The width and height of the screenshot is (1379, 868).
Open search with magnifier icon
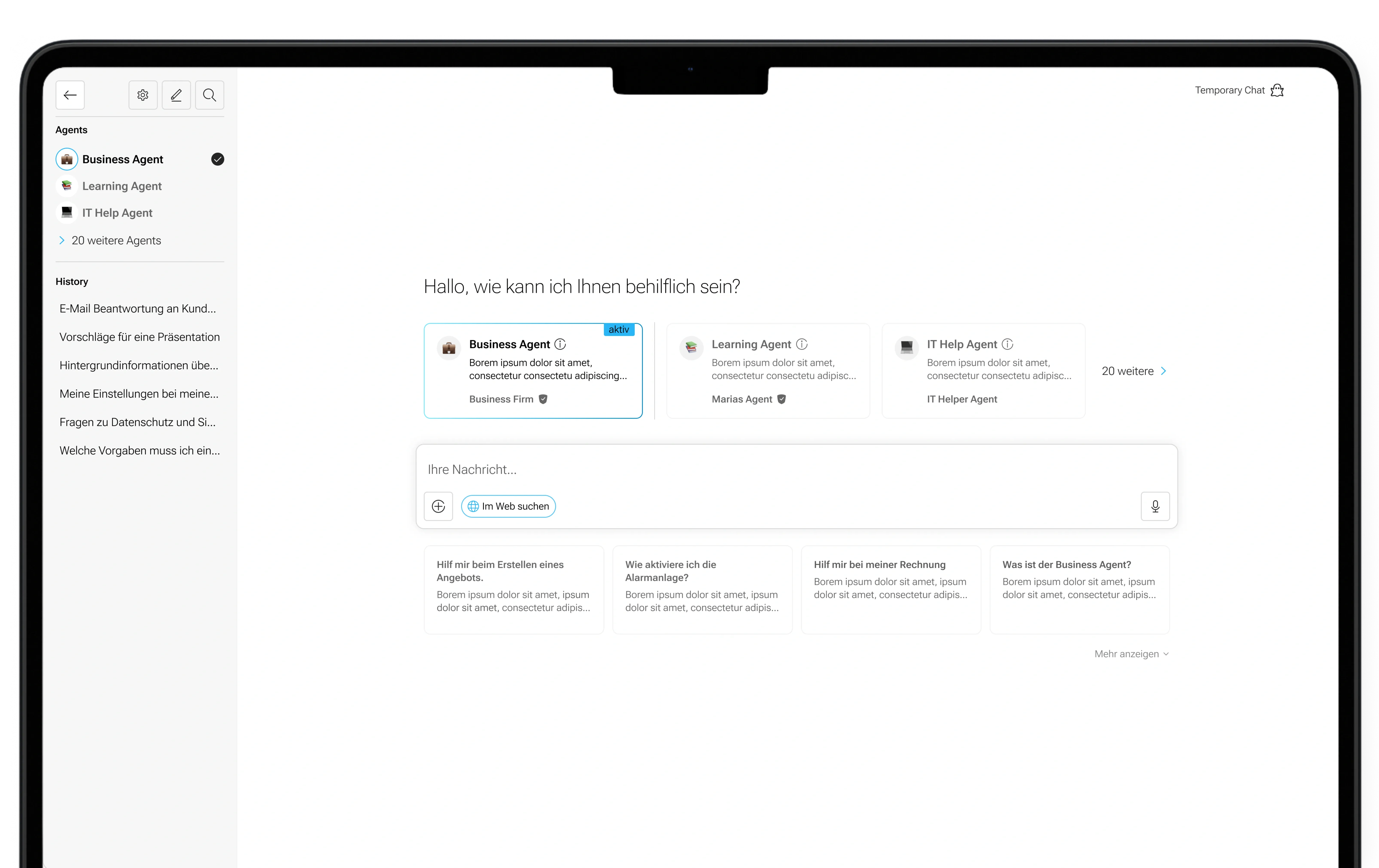tap(210, 95)
